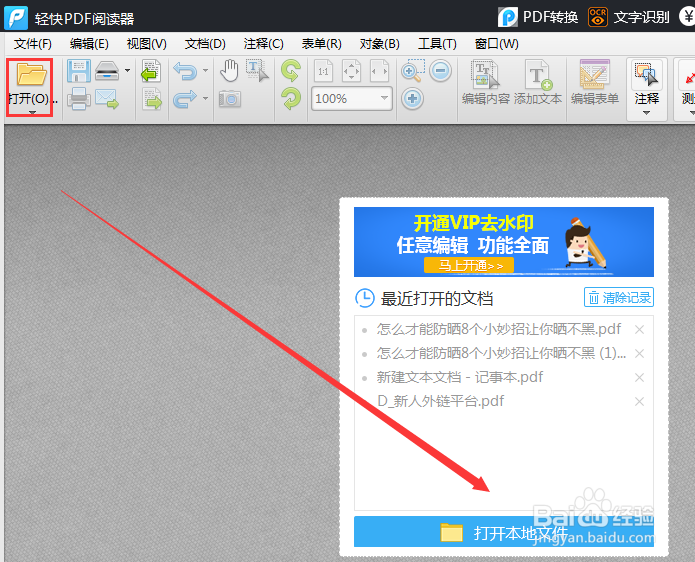Expand the Redo history dropdown

[205, 98]
